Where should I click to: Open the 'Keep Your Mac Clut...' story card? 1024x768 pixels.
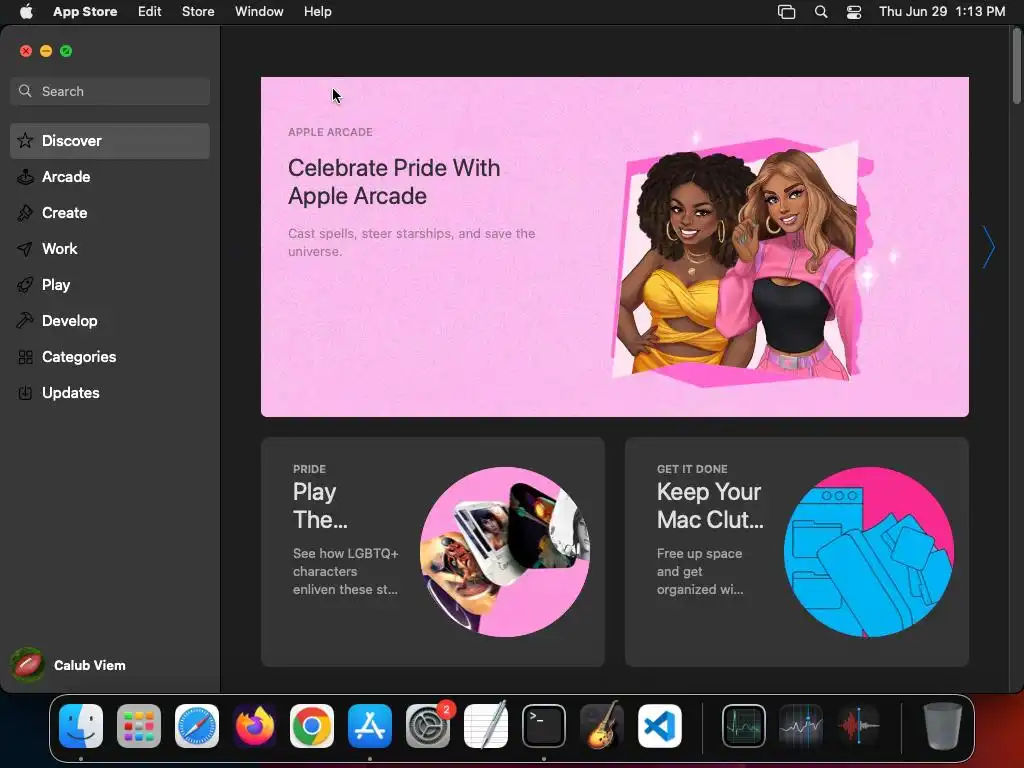(797, 552)
